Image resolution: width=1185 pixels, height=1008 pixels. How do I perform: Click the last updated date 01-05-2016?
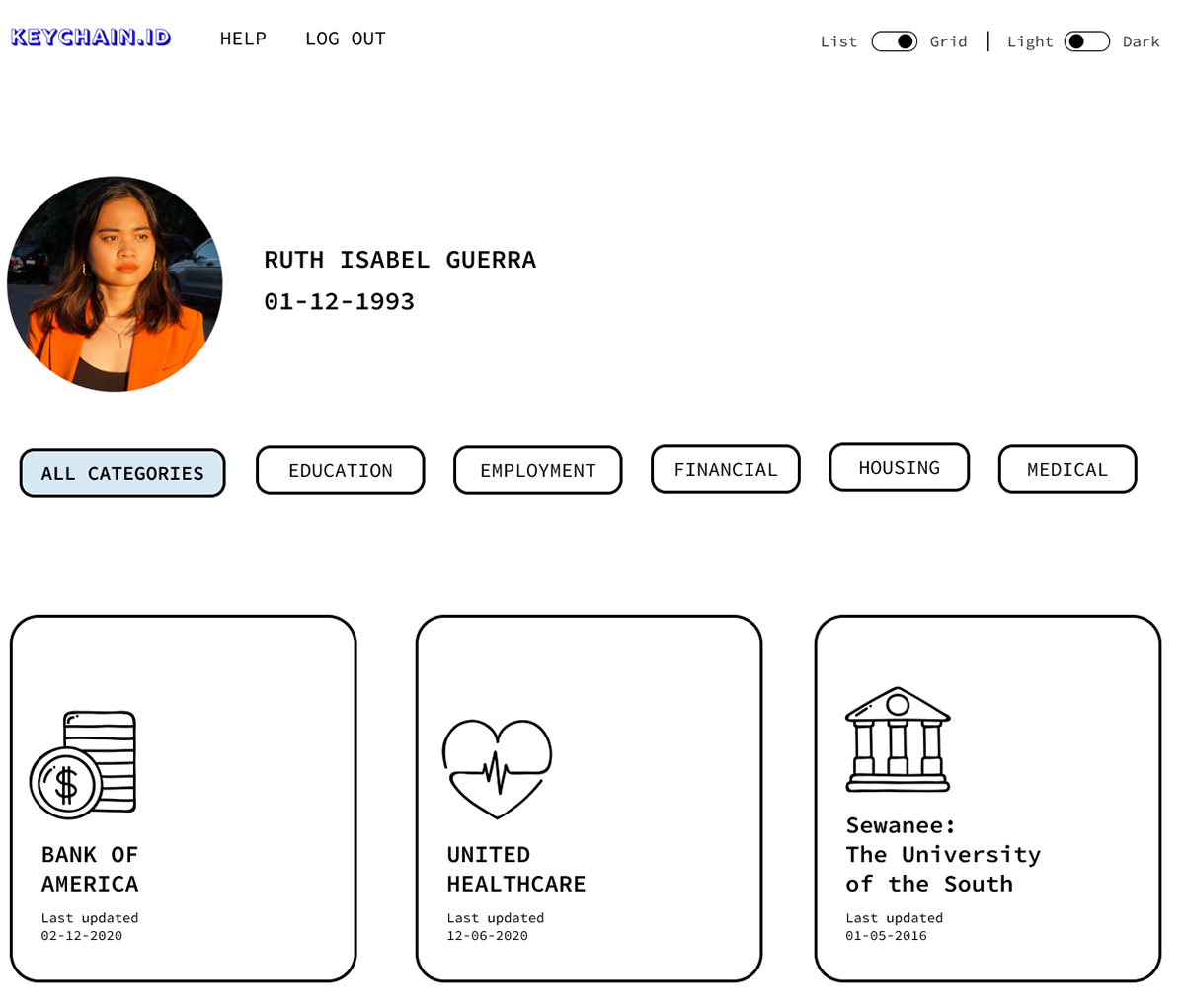click(886, 935)
